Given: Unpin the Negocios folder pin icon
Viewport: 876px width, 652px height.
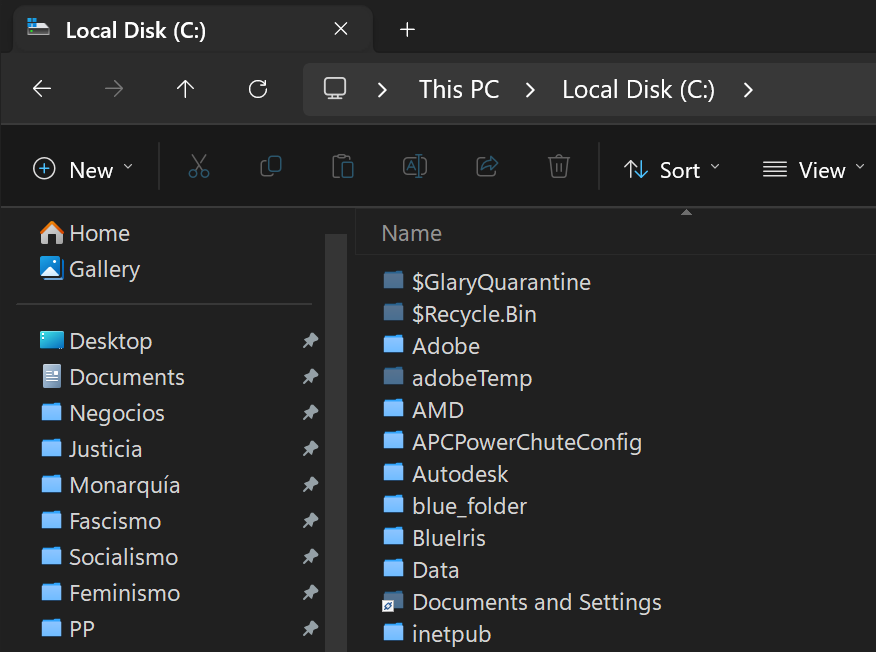Looking at the screenshot, I should click(x=310, y=413).
